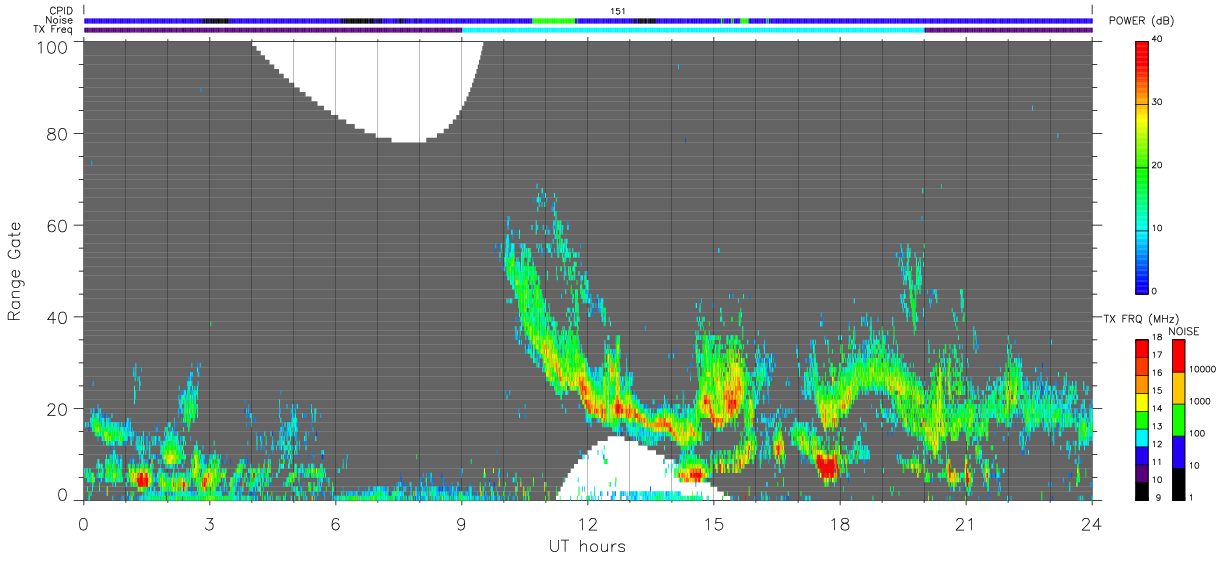Click the Range Gate axis label
1228x567 pixels.
(x=15, y=272)
